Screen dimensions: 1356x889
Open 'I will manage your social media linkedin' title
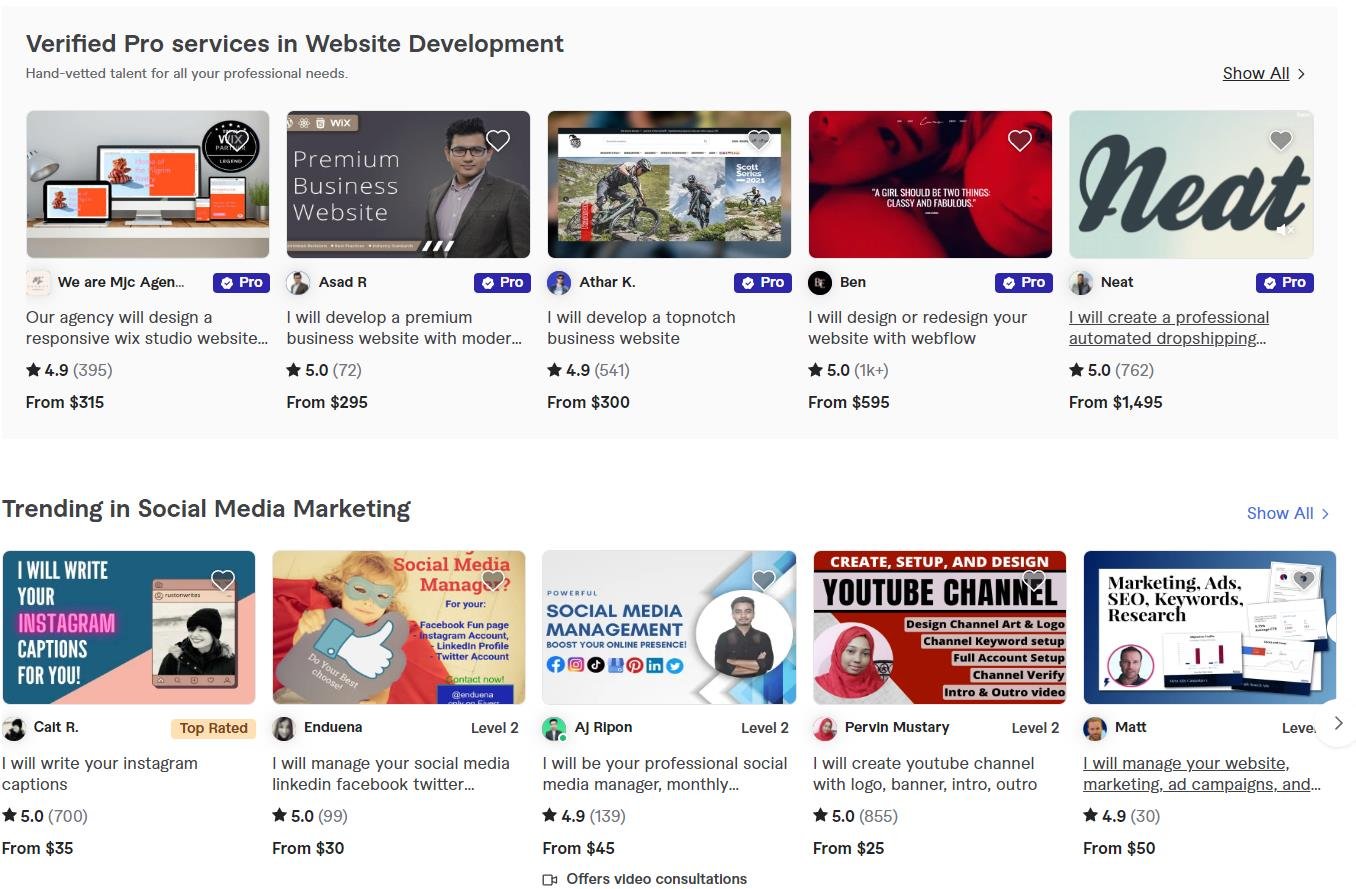(391, 774)
